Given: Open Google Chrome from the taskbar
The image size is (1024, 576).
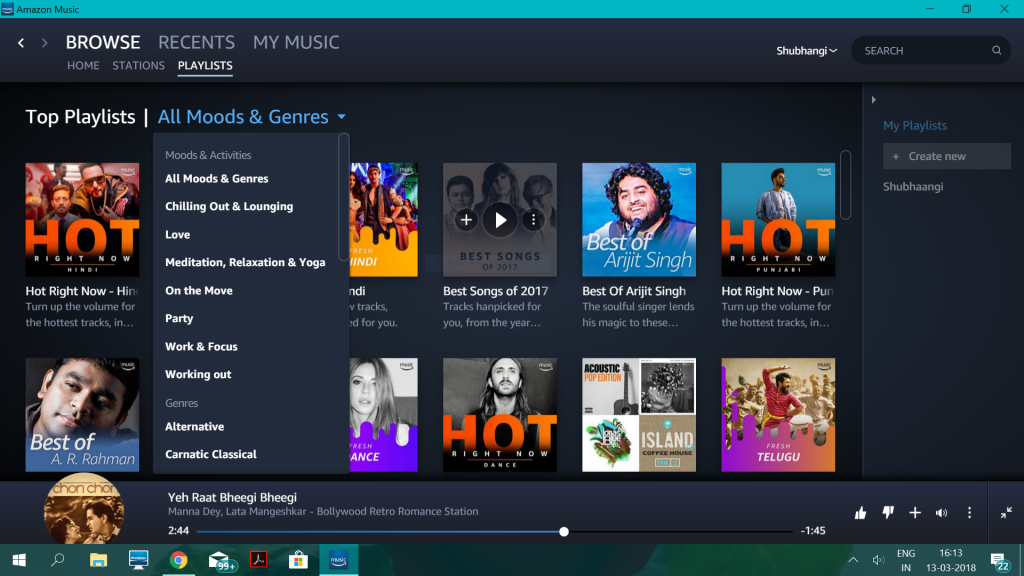Looking at the screenshot, I should click(x=178, y=560).
